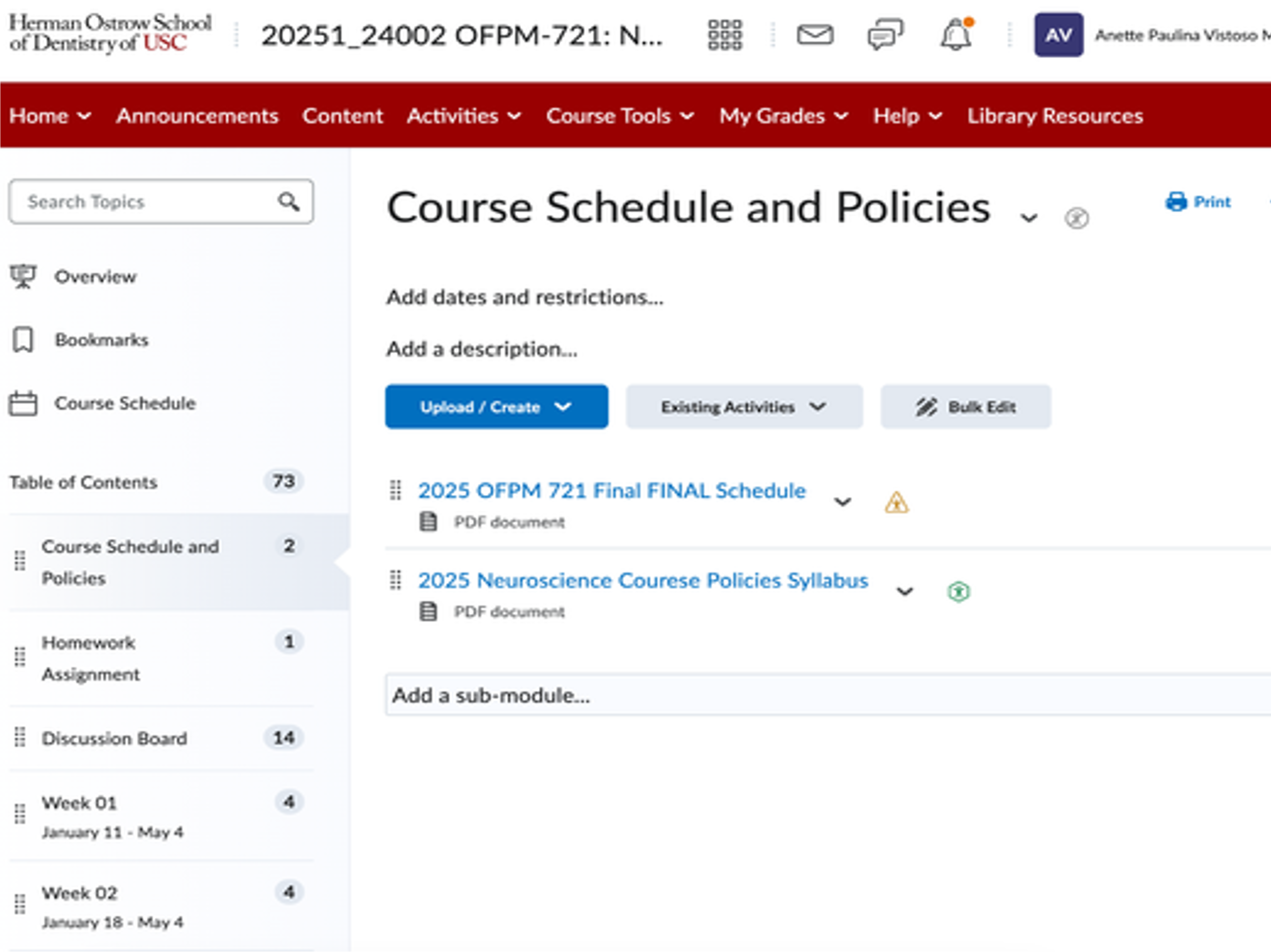Click the pencil icon in Bulk Edit

[926, 407]
